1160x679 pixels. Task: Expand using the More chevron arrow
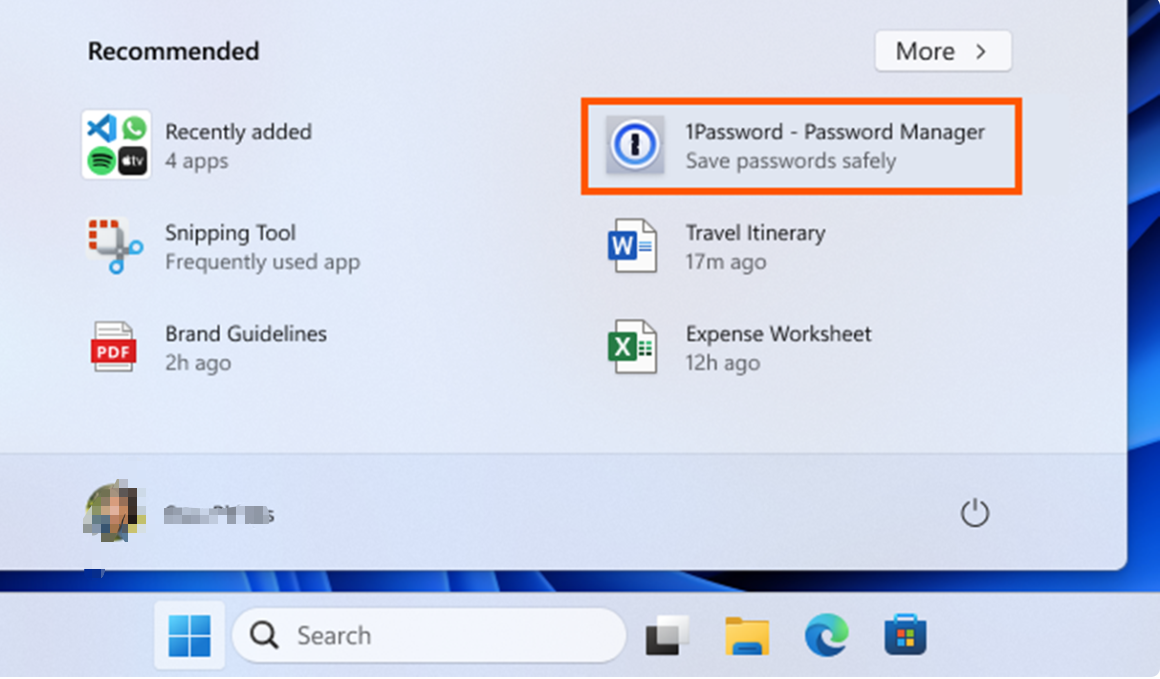coord(981,51)
